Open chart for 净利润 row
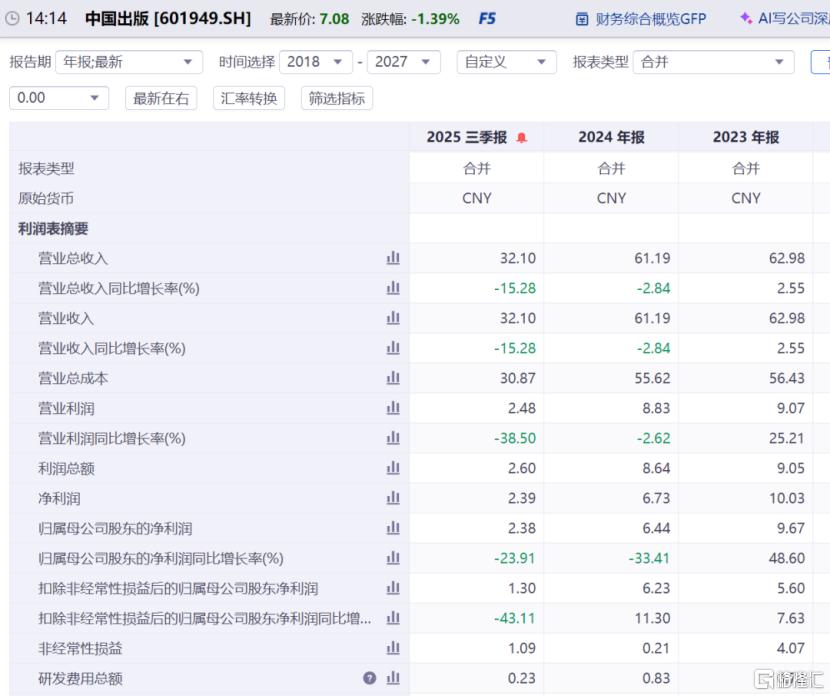 tap(393, 498)
